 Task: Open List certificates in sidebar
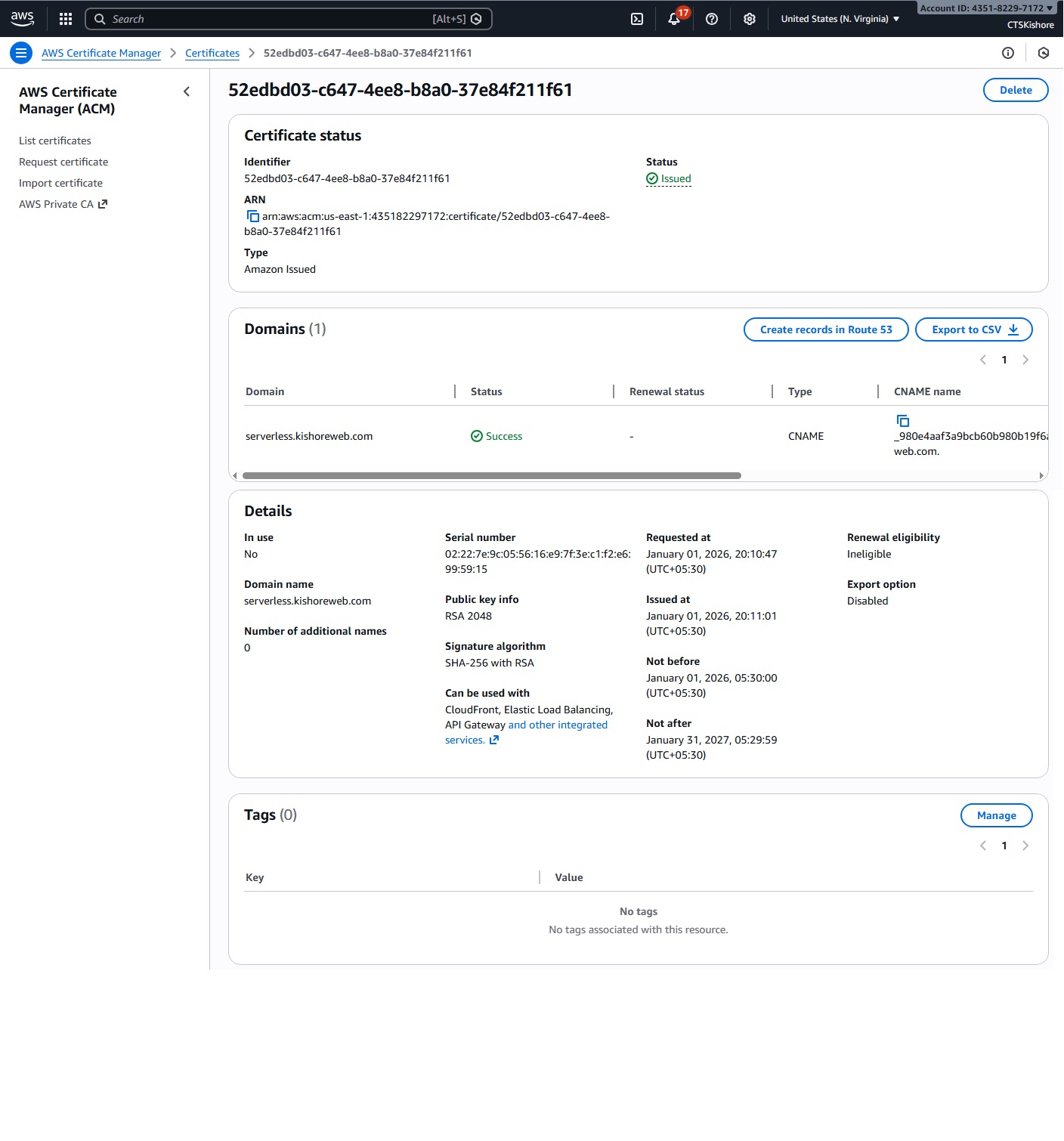click(x=55, y=141)
